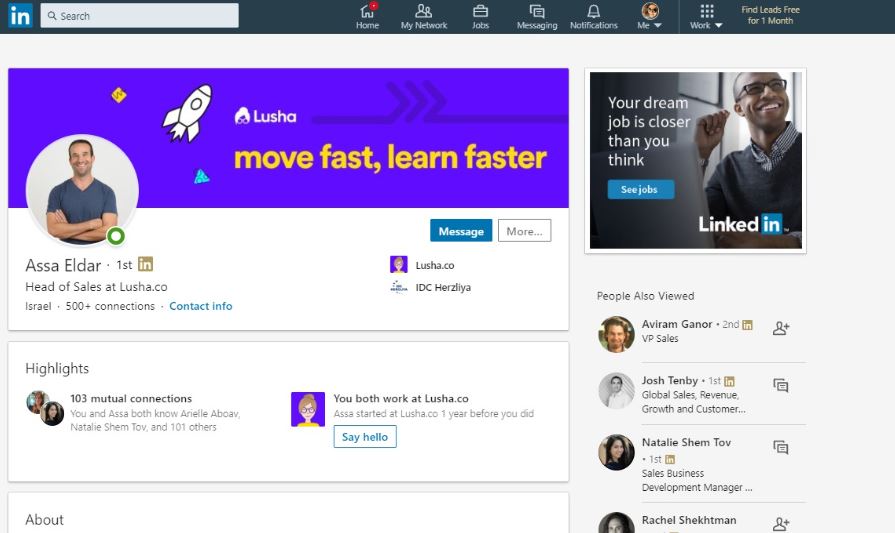Click the Lusha avatar in Highlights
The width and height of the screenshot is (895, 533).
308,409
